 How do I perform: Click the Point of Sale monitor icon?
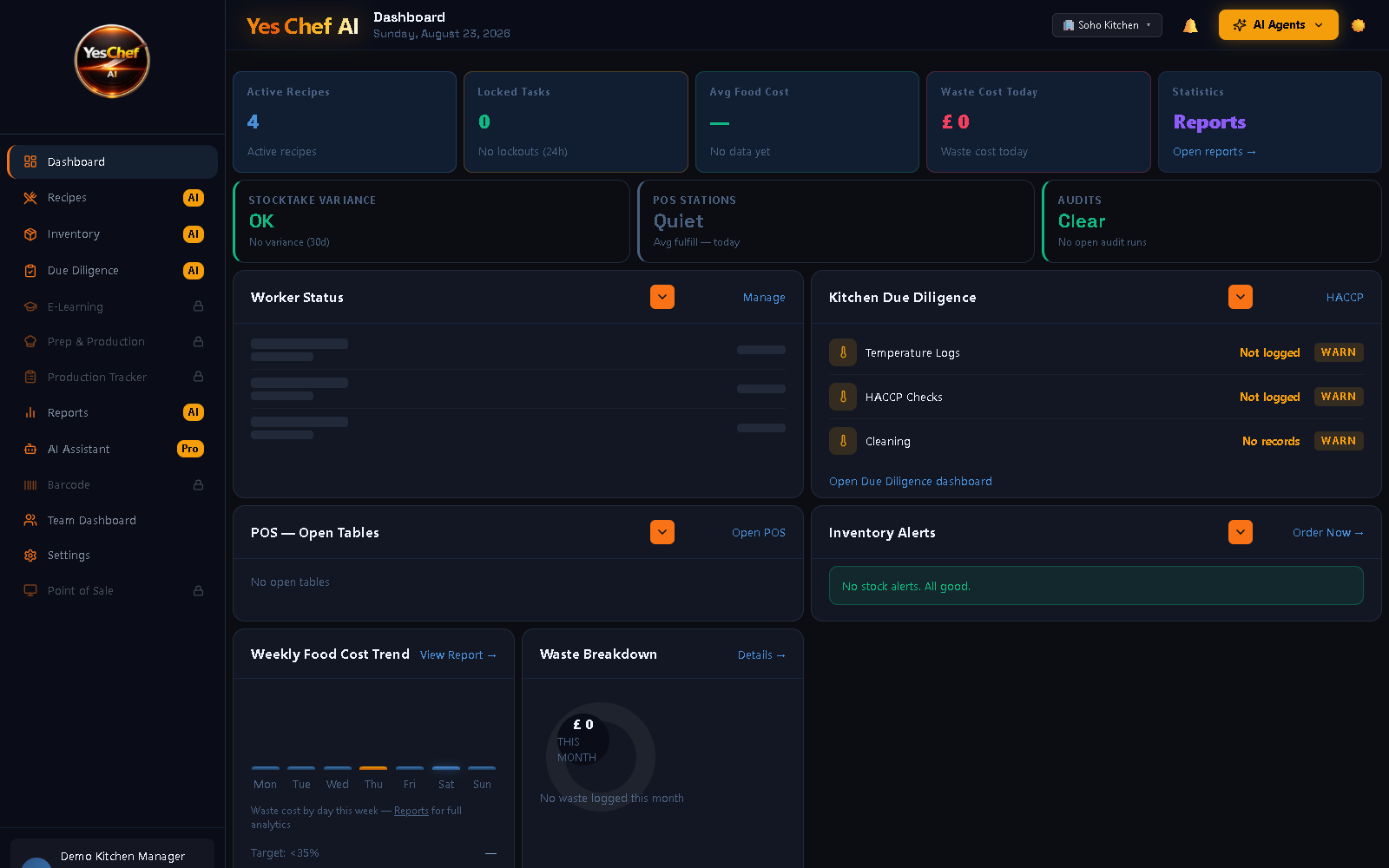30,590
